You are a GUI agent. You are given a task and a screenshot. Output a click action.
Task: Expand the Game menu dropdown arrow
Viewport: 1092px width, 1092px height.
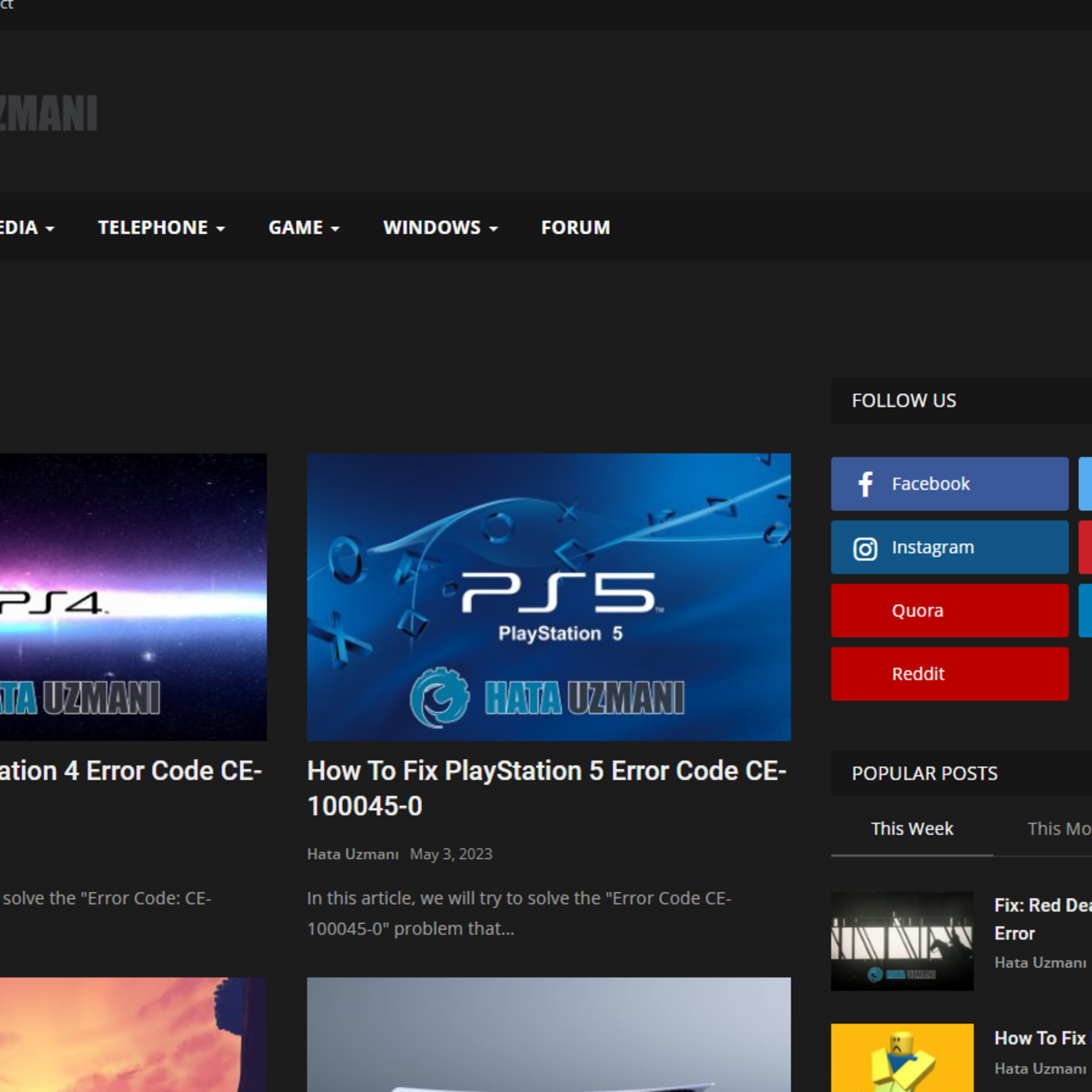coord(335,229)
